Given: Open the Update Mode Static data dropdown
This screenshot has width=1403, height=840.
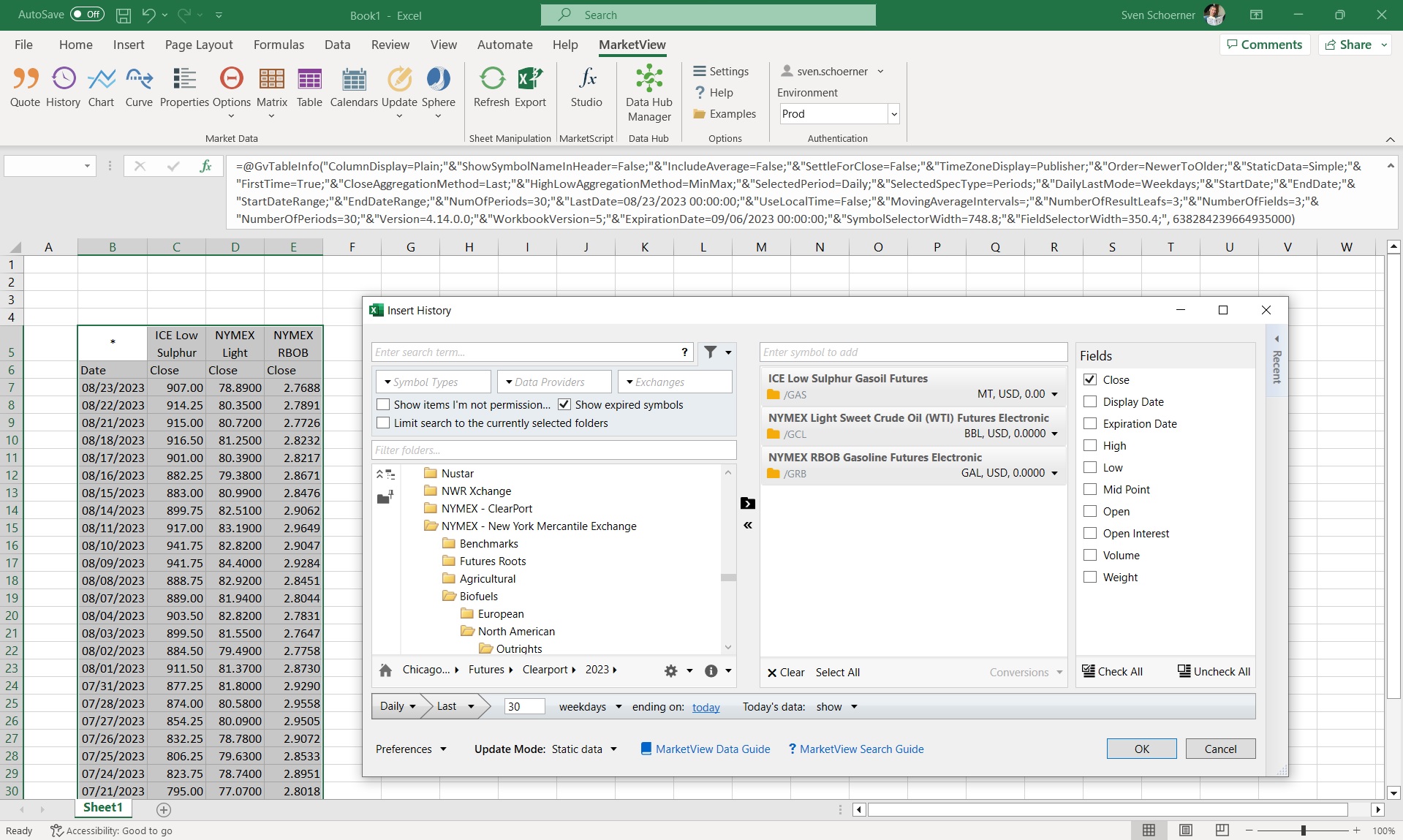Looking at the screenshot, I should 584,749.
